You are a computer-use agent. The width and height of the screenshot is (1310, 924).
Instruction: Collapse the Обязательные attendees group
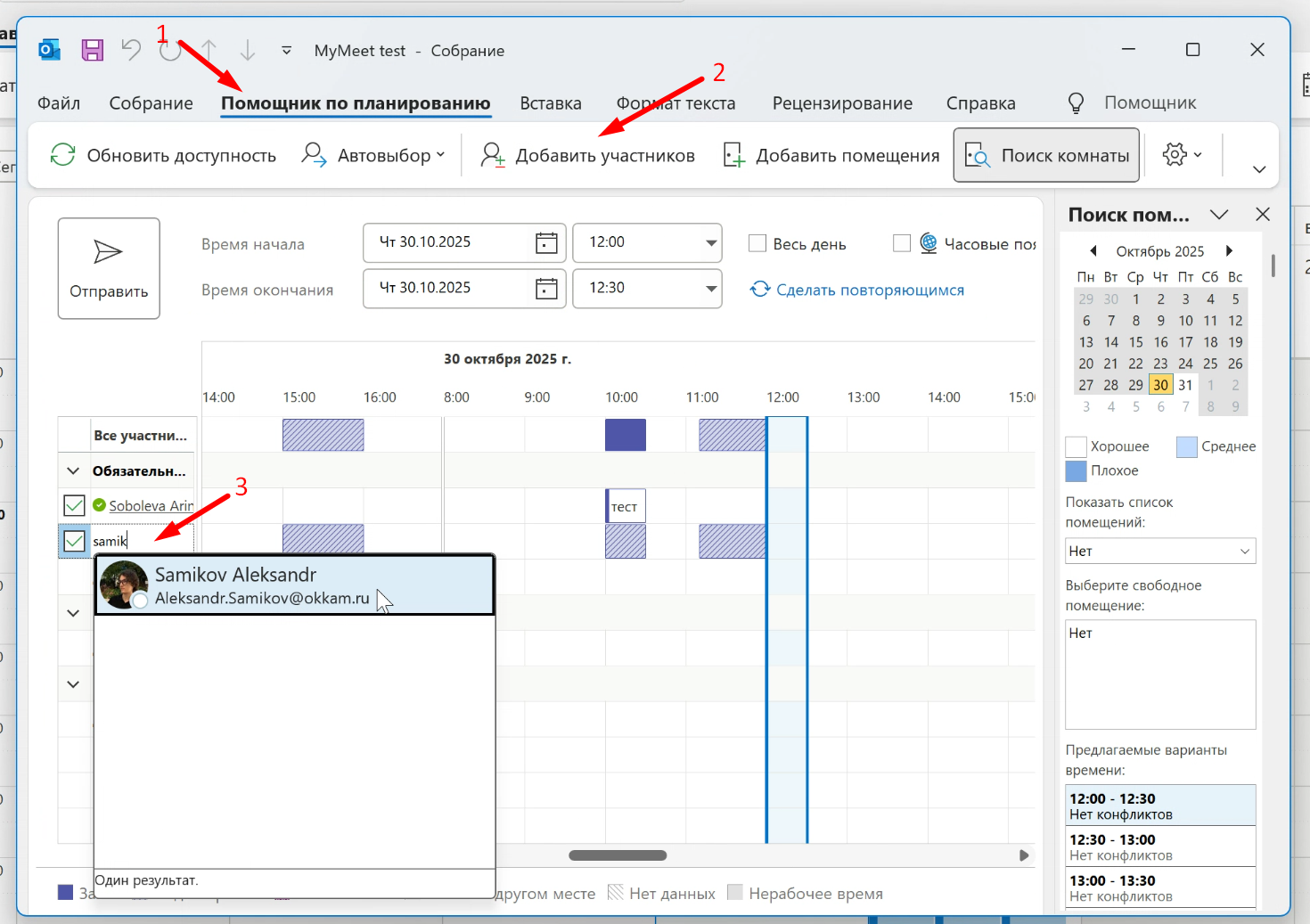tap(73, 470)
